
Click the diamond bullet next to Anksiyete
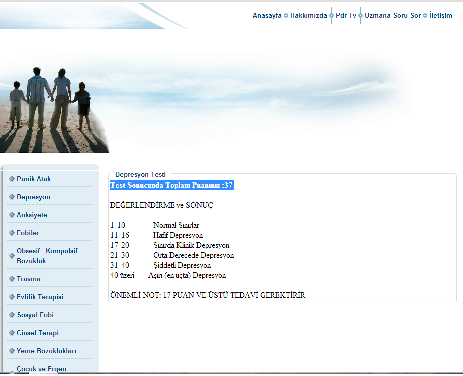click(12, 215)
